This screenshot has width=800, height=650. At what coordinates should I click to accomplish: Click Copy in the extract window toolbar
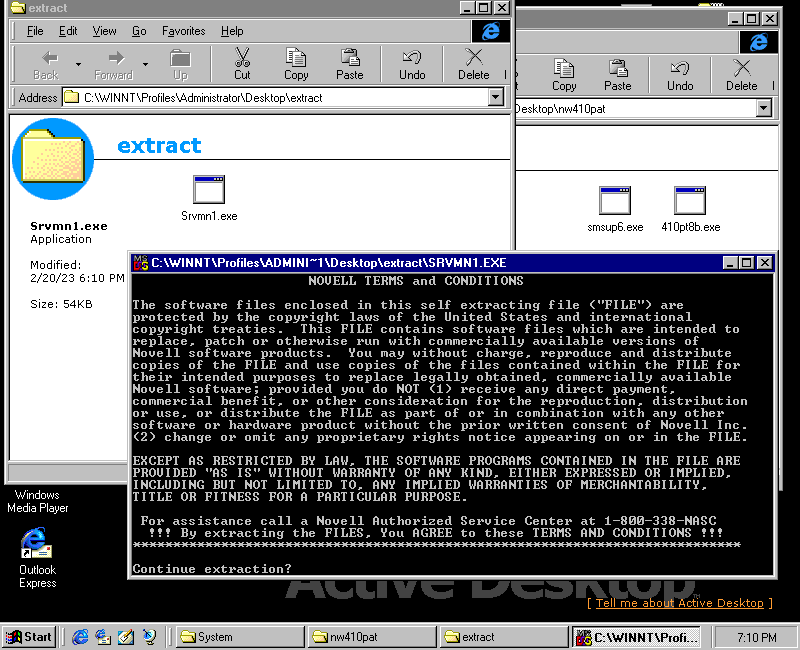(x=296, y=64)
